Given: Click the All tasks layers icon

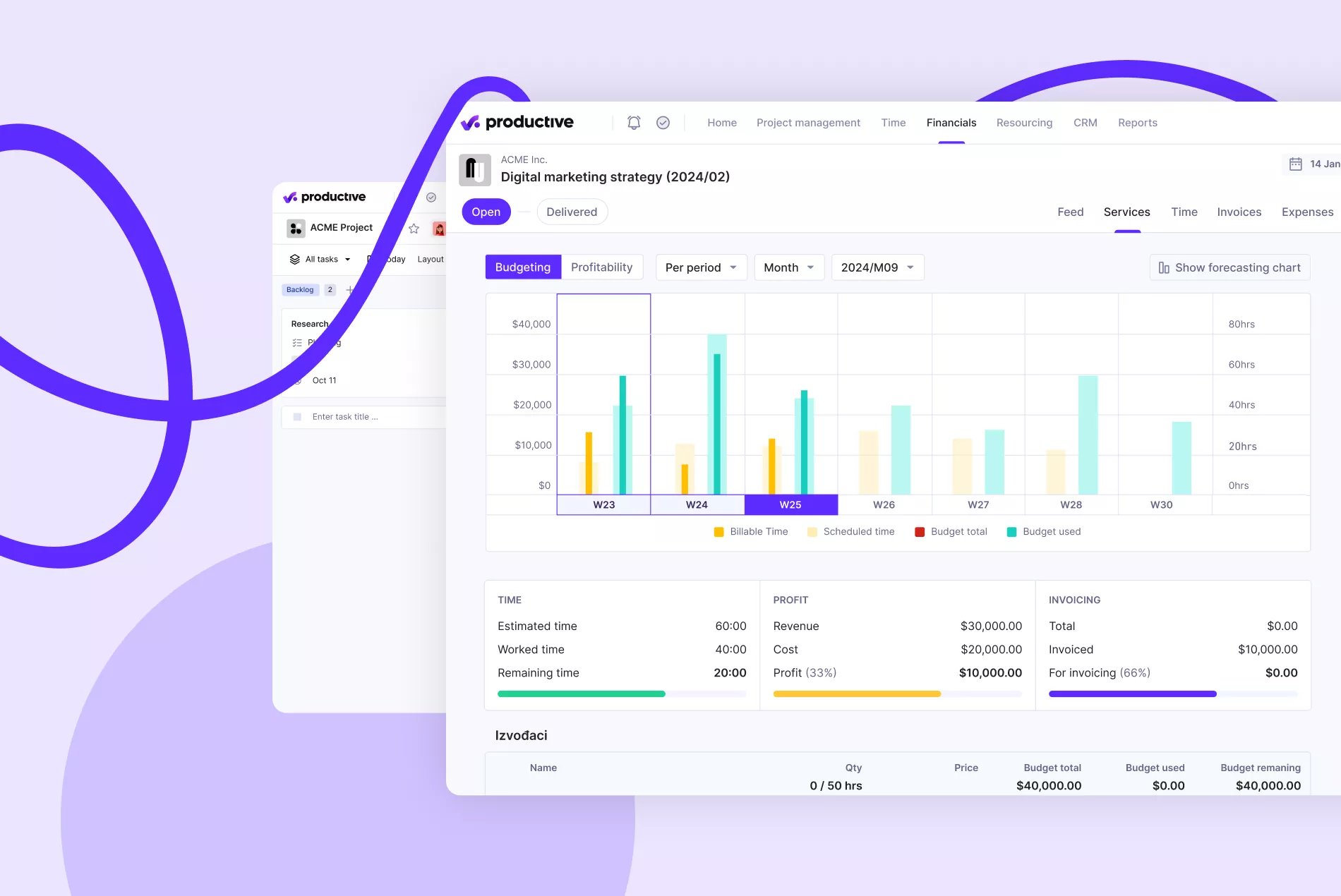Looking at the screenshot, I should [x=295, y=260].
